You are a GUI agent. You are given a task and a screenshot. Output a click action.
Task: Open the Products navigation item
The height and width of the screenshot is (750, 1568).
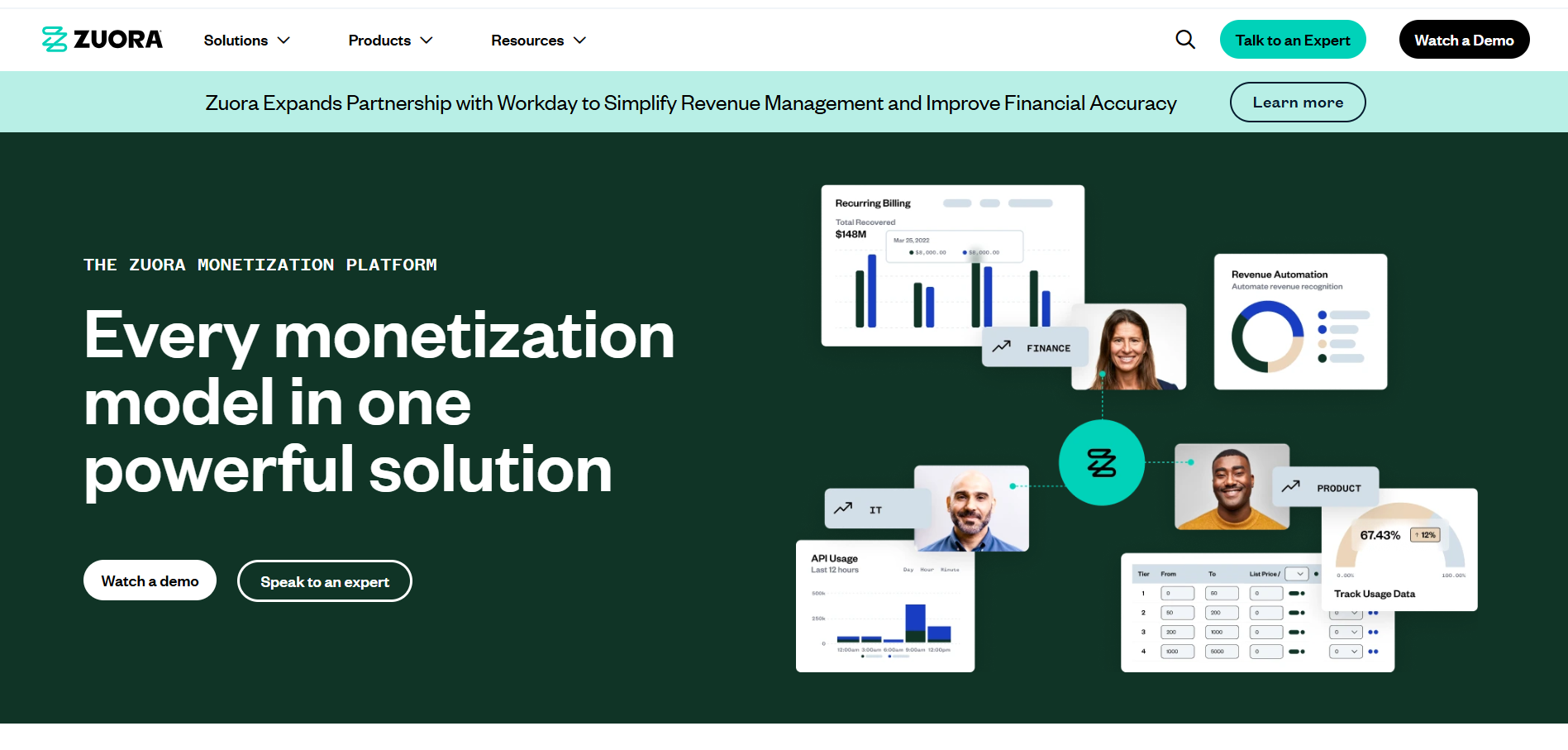(379, 41)
